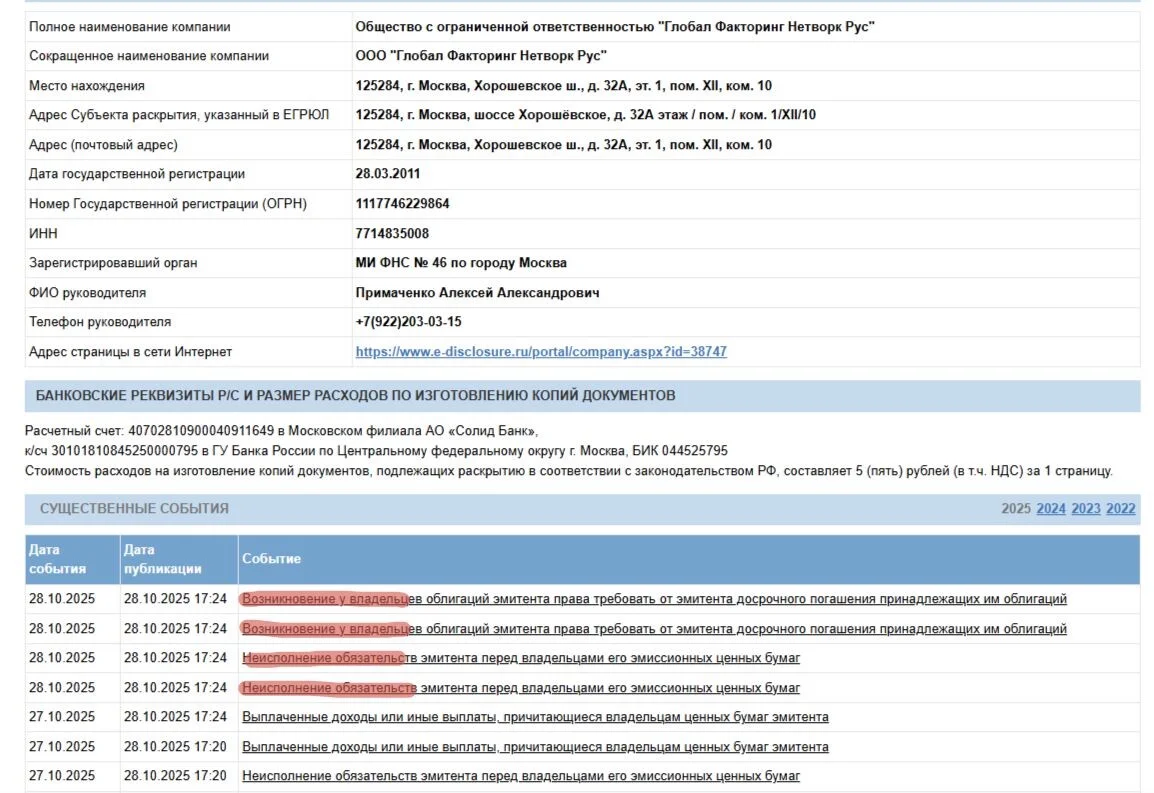
Task: Select the к/сч line with БИК 044525795
Action: [x=376, y=451]
